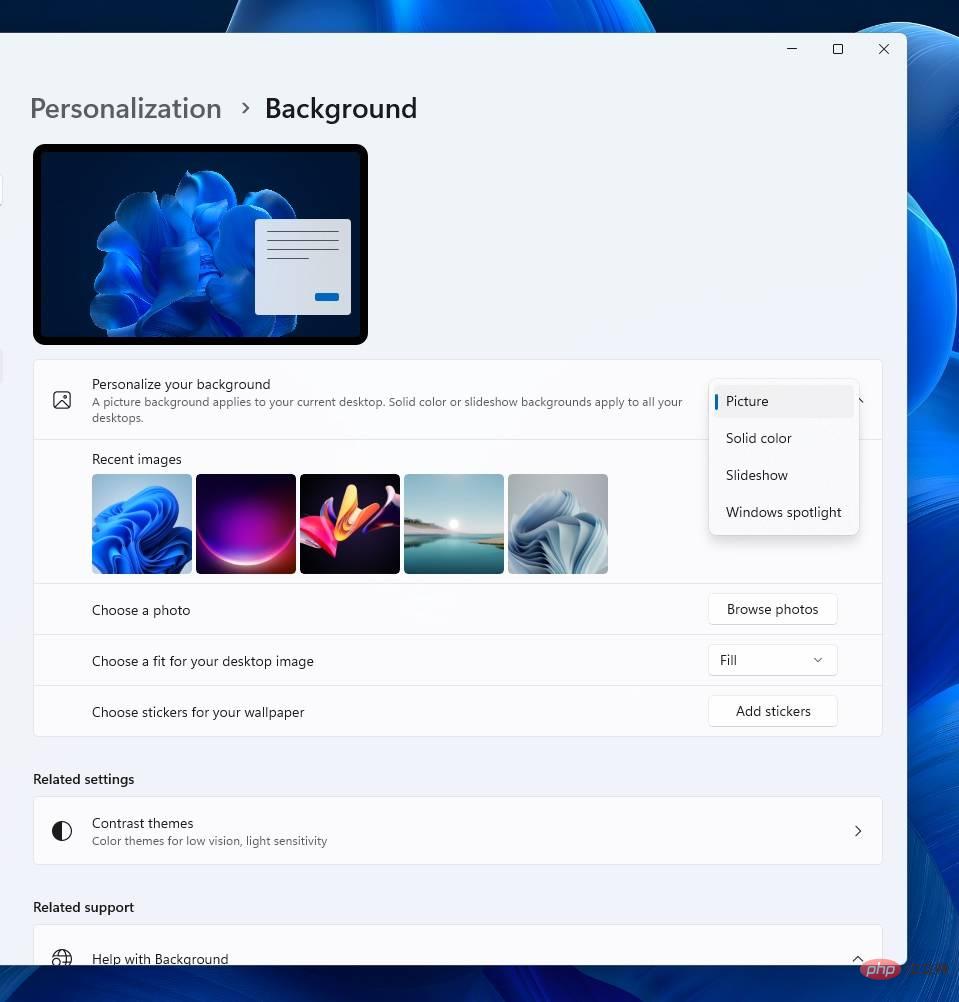The image size is (959, 1002).
Task: Select Windows spotlight option
Action: pos(783,512)
